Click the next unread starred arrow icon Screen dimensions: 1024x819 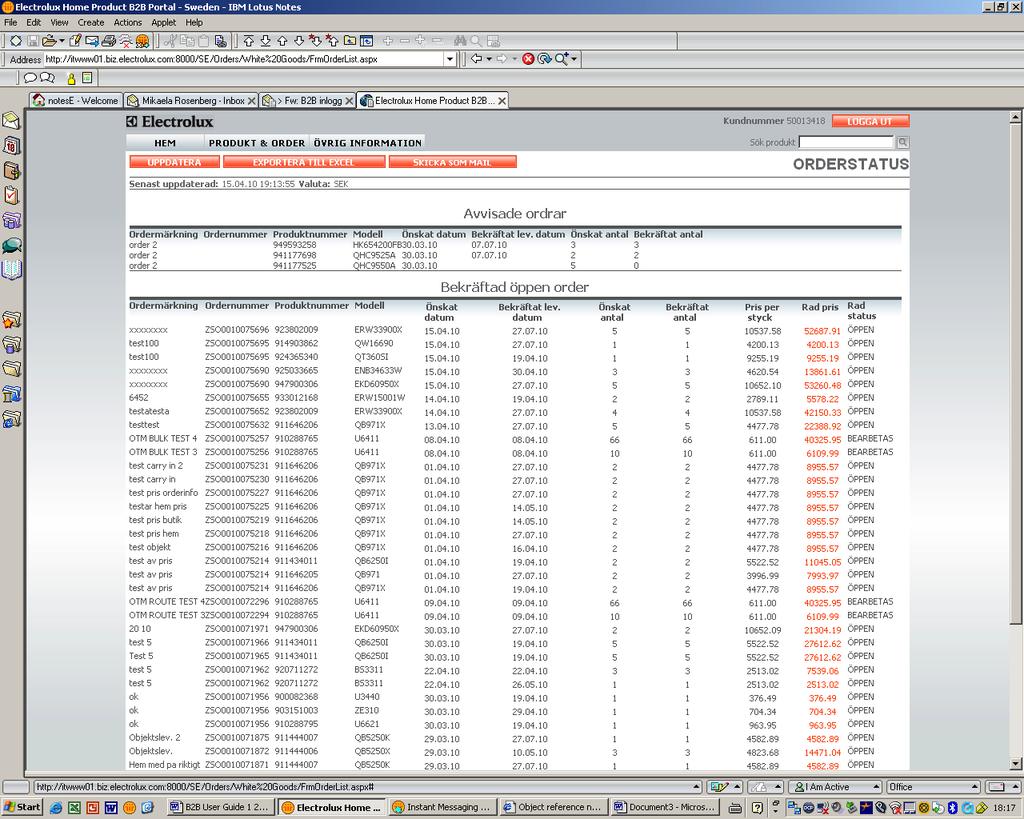[315, 40]
